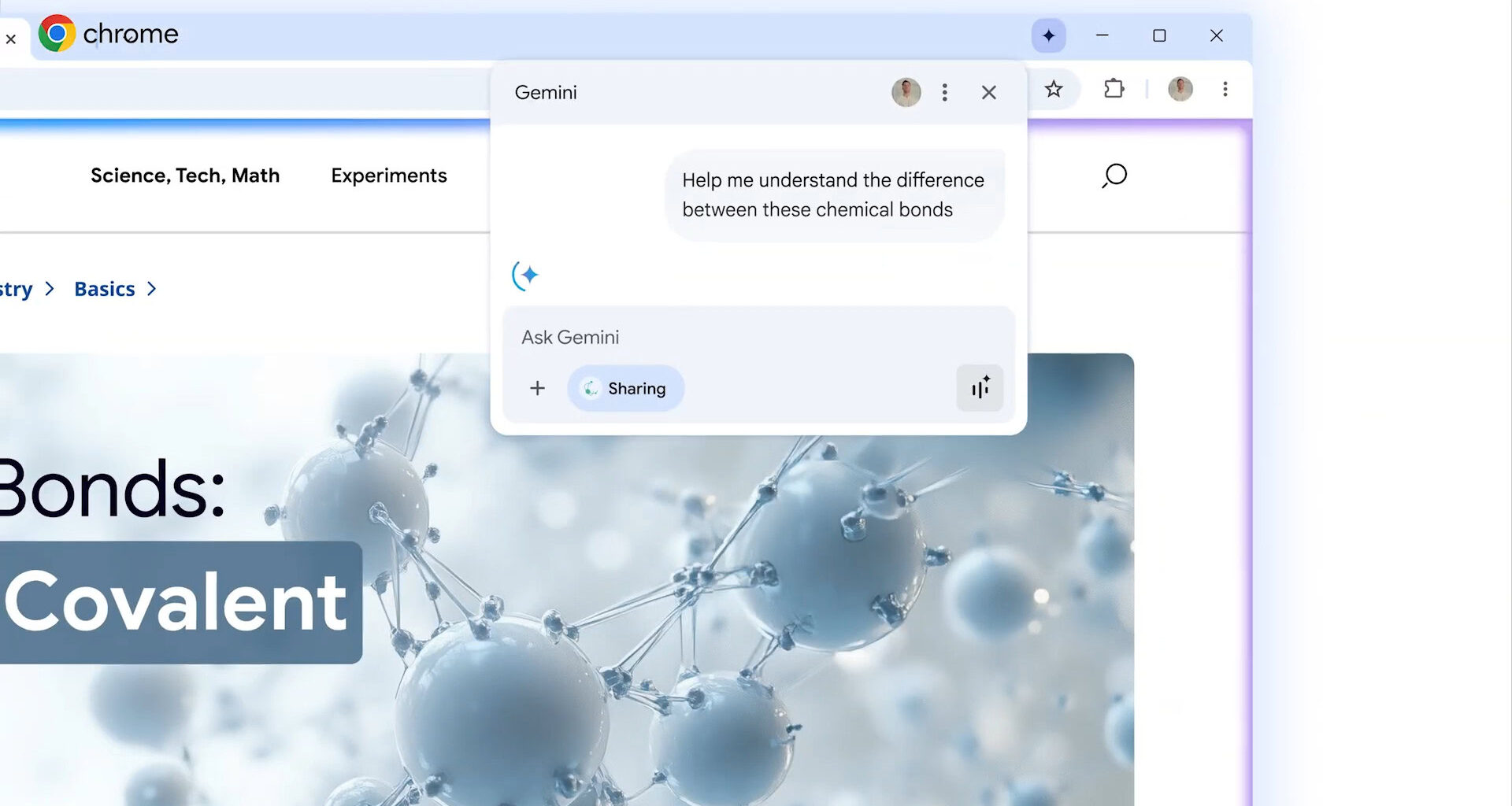Click the plus icon to add attachment
Screen dimensions: 1512x806
[x=537, y=388]
